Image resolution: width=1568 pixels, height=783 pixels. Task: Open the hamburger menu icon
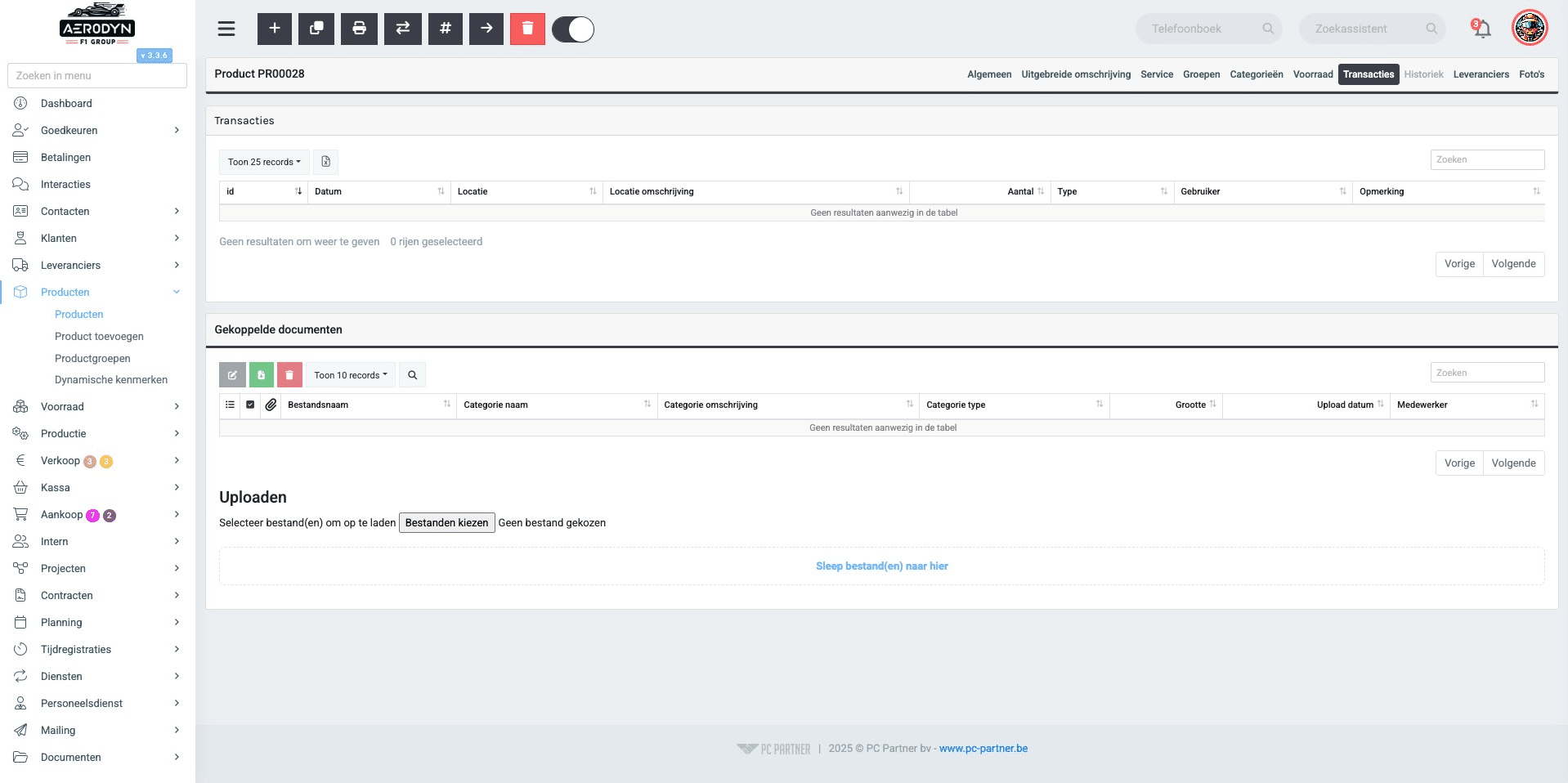point(226,29)
